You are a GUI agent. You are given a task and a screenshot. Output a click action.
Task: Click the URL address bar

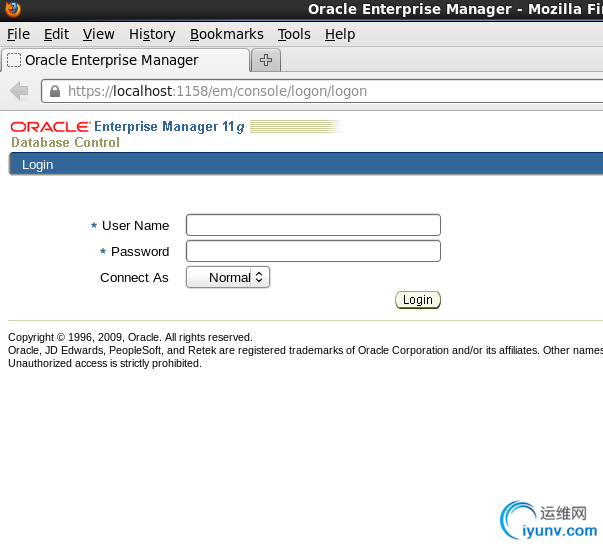tap(323, 91)
